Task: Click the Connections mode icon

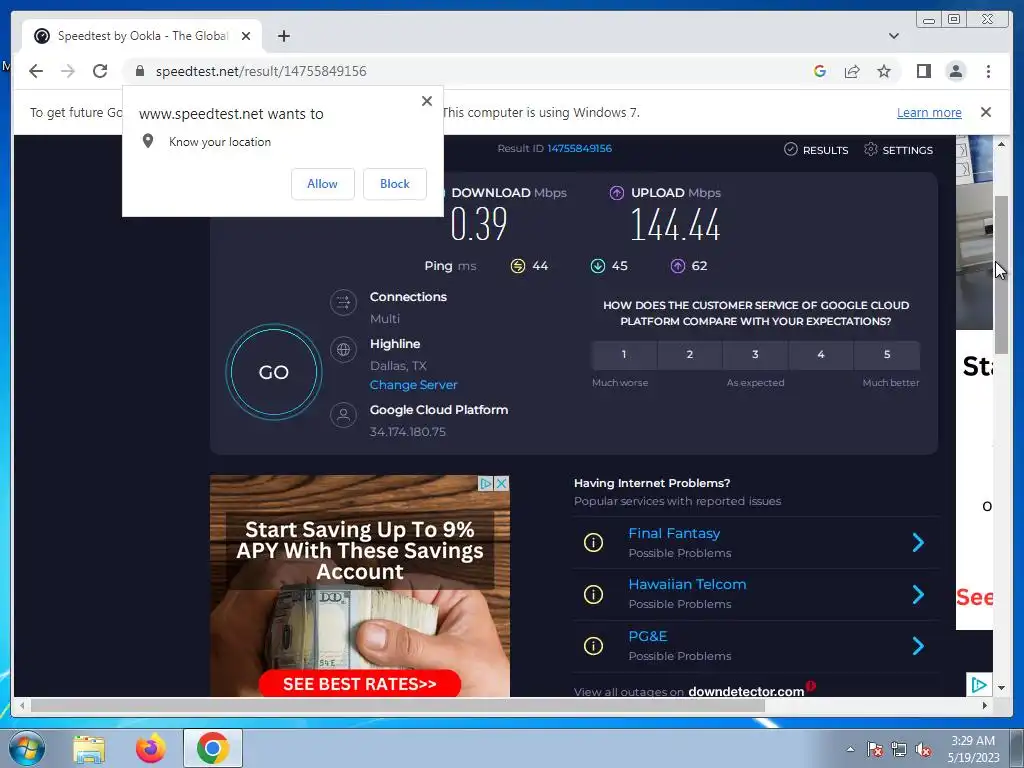Action: click(x=344, y=302)
